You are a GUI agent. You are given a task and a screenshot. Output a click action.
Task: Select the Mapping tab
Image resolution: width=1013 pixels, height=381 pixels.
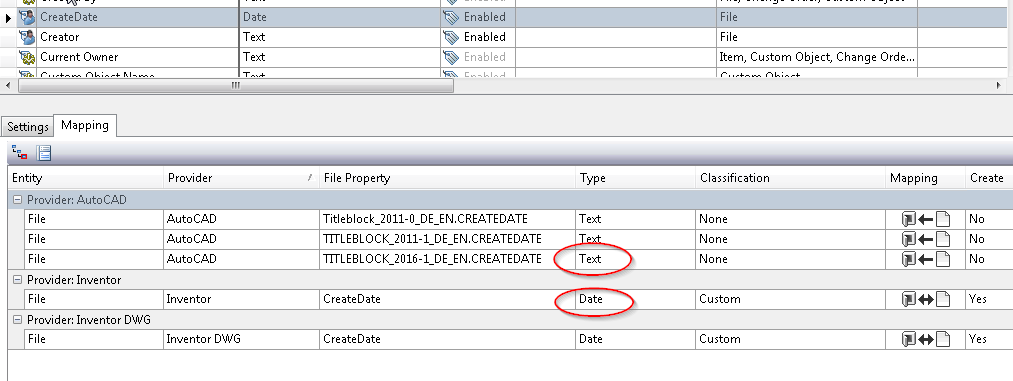click(85, 125)
